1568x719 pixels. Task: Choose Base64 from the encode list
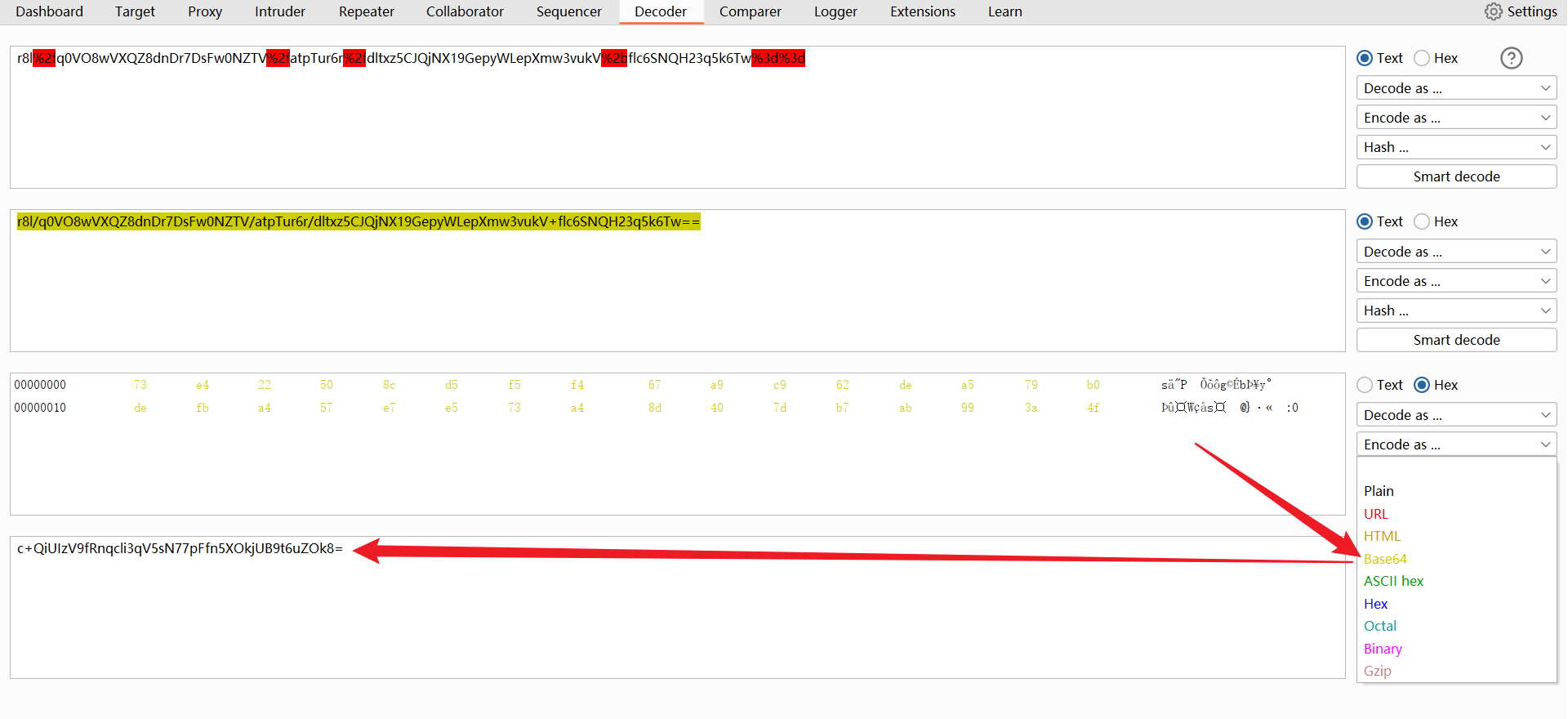click(x=1385, y=559)
